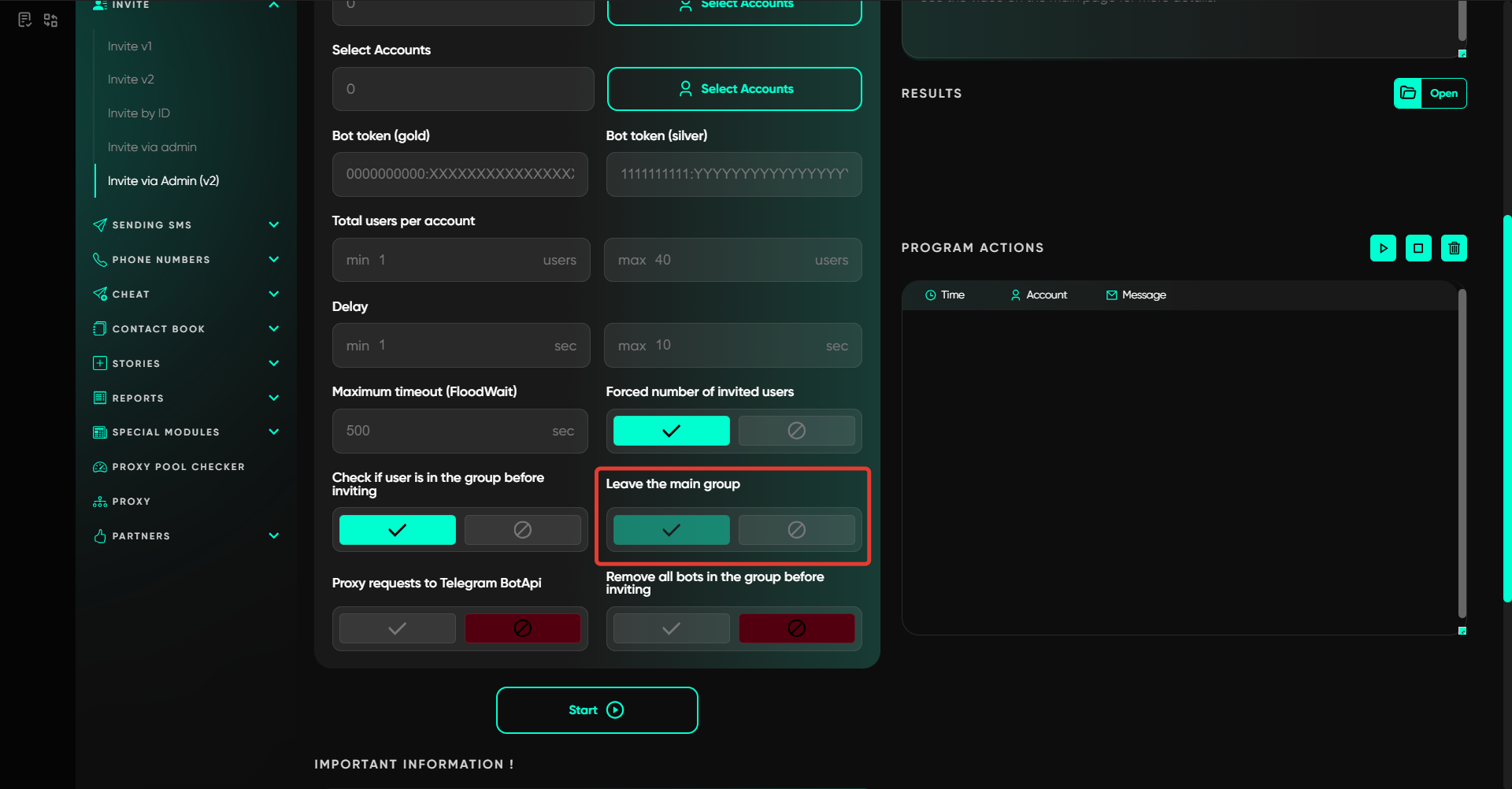Screen dimensions: 1512x789
Task: Enable Proxy requests to Telegram BotApi
Action: [x=398, y=628]
